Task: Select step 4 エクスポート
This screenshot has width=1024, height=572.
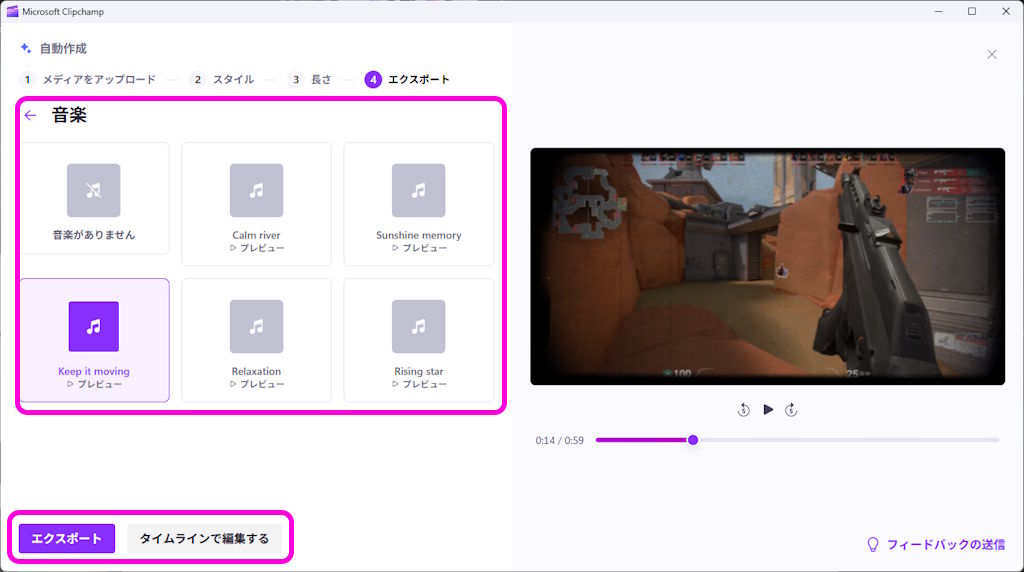Action: 408,80
